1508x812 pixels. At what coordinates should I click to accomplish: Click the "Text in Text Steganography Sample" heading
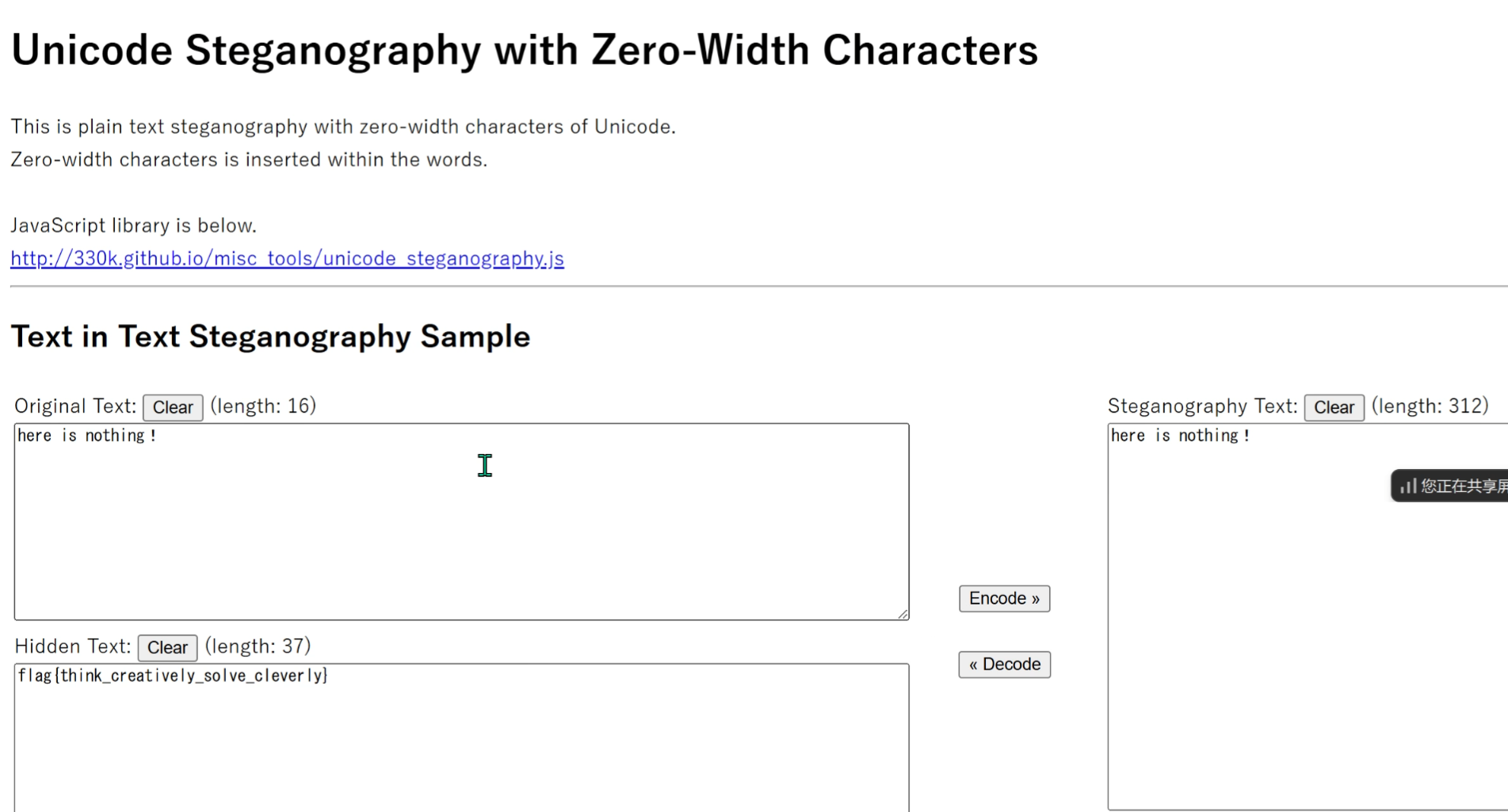click(270, 337)
